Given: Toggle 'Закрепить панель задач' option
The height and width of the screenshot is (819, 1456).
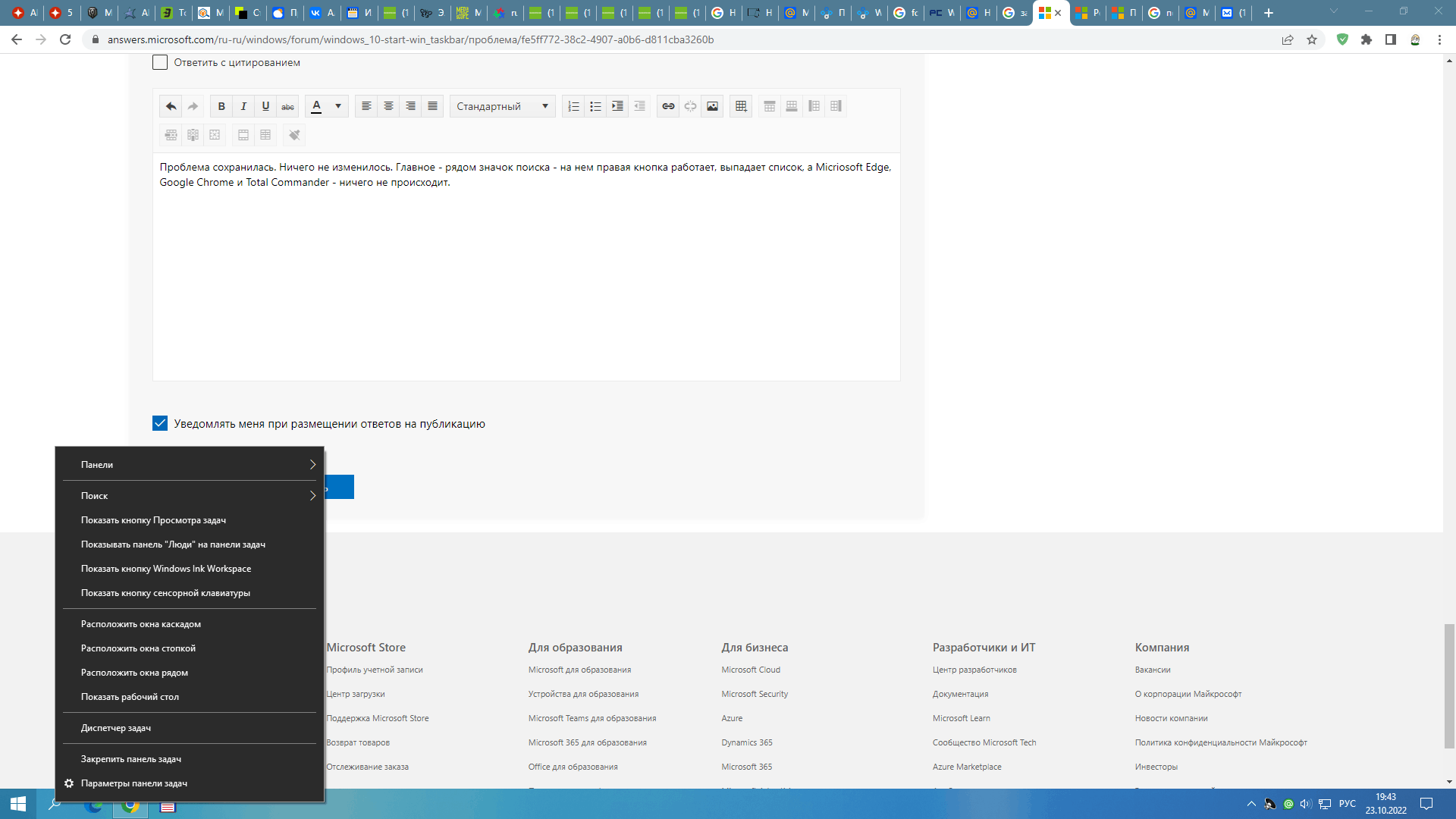Looking at the screenshot, I should (x=190, y=759).
